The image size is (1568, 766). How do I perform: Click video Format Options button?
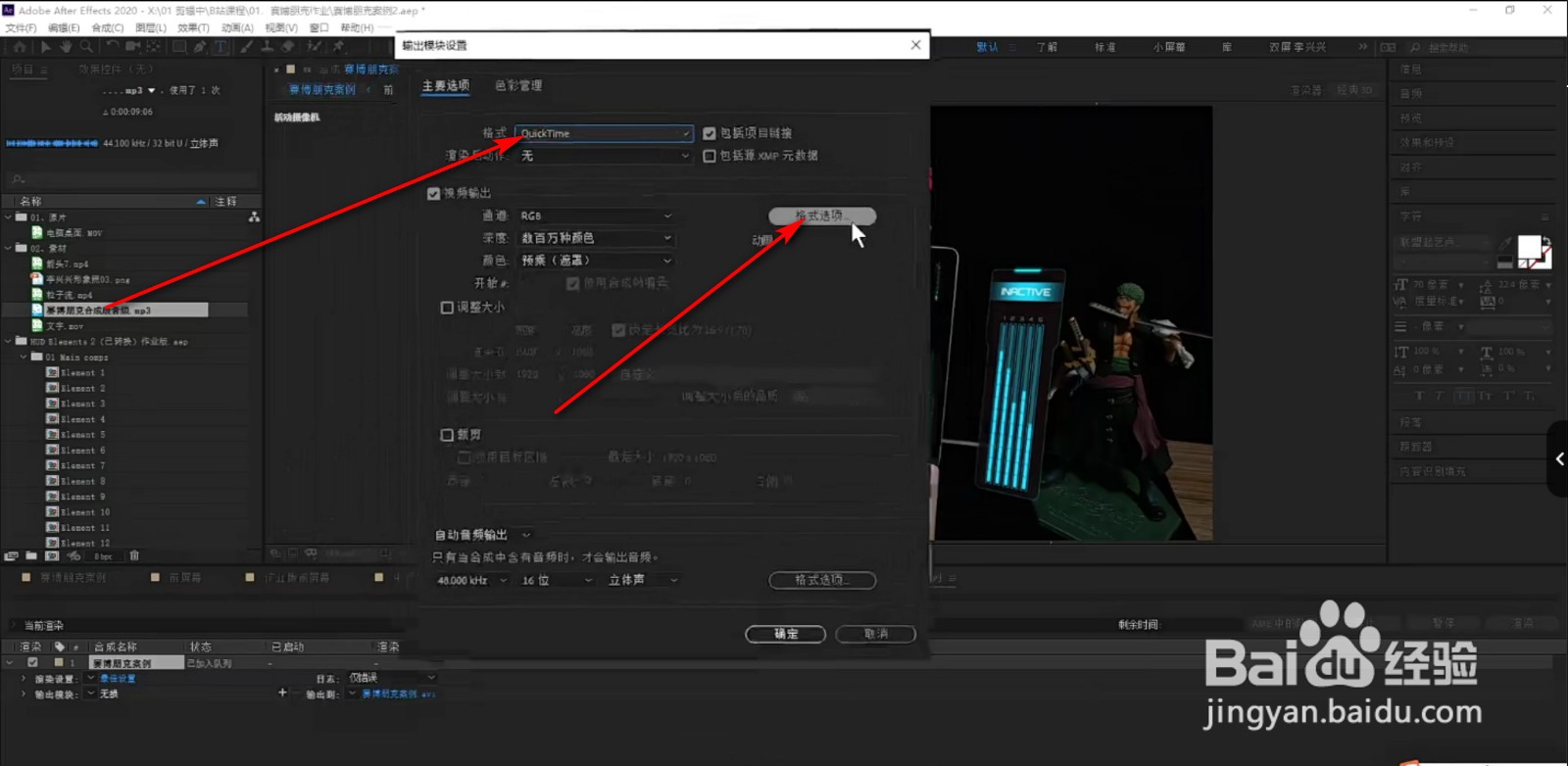coord(822,215)
